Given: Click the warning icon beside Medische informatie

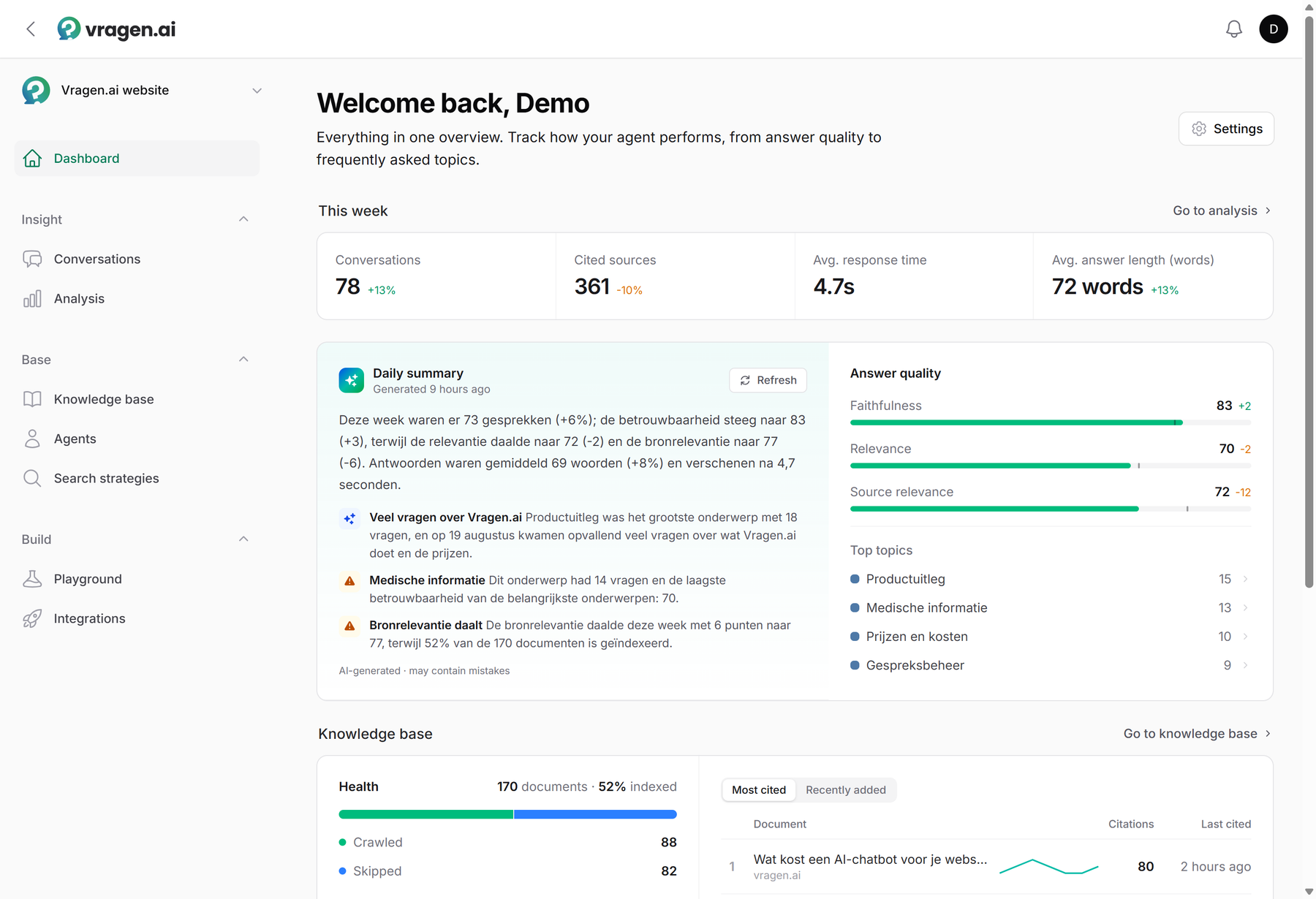Looking at the screenshot, I should tap(349, 581).
